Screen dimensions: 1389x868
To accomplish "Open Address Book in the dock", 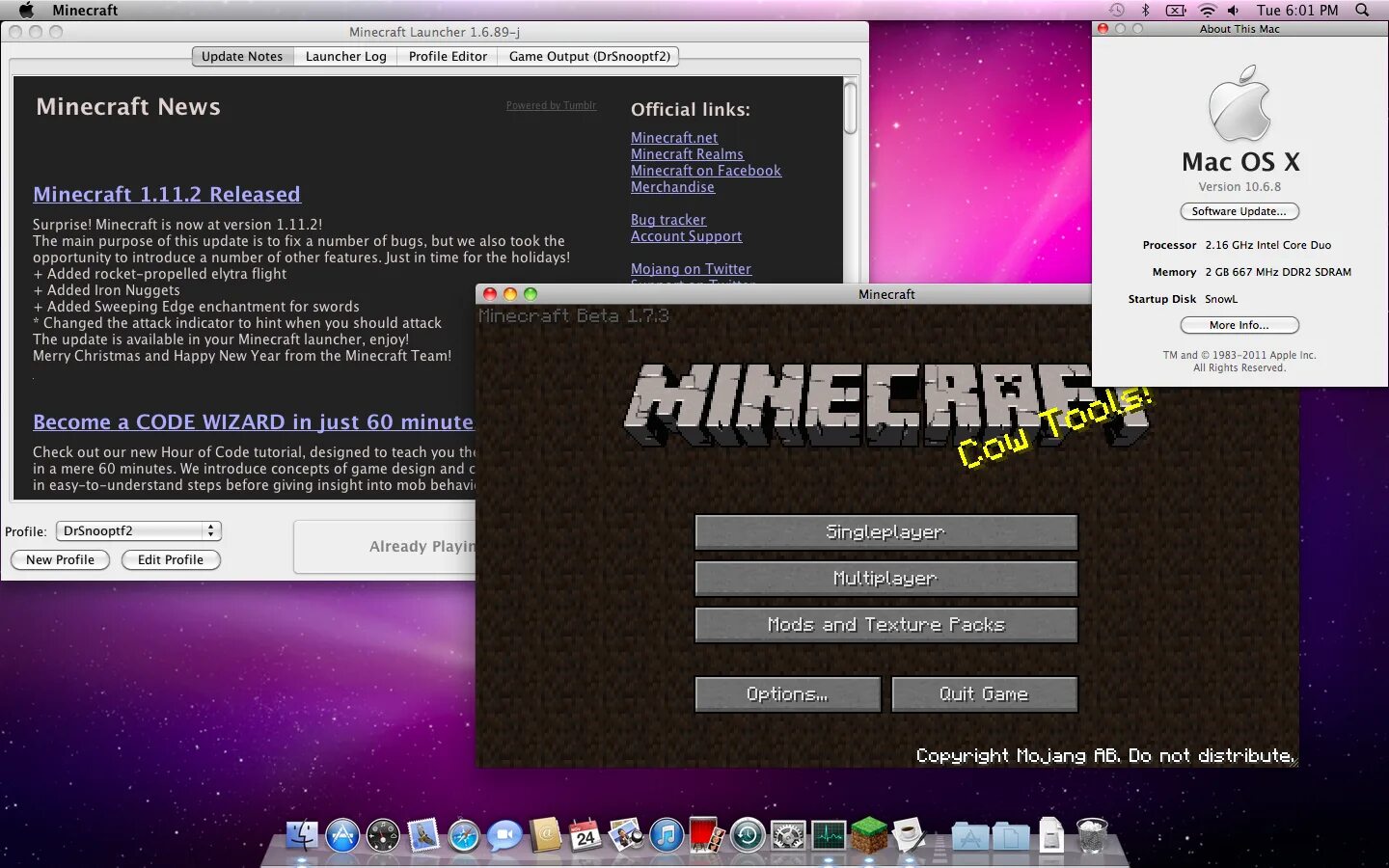I will click(x=545, y=835).
